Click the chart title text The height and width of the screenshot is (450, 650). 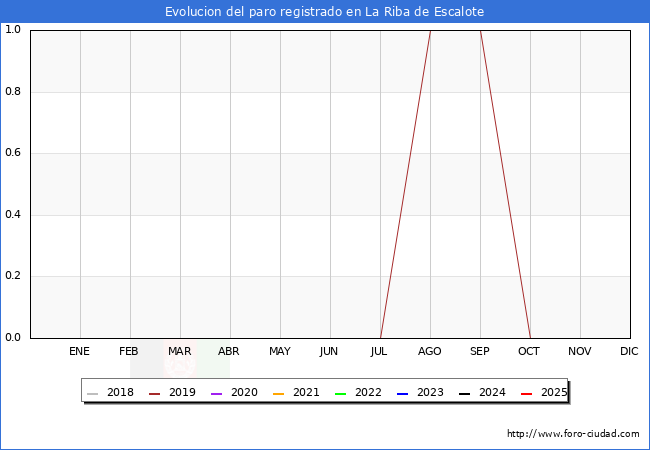tap(325, 12)
